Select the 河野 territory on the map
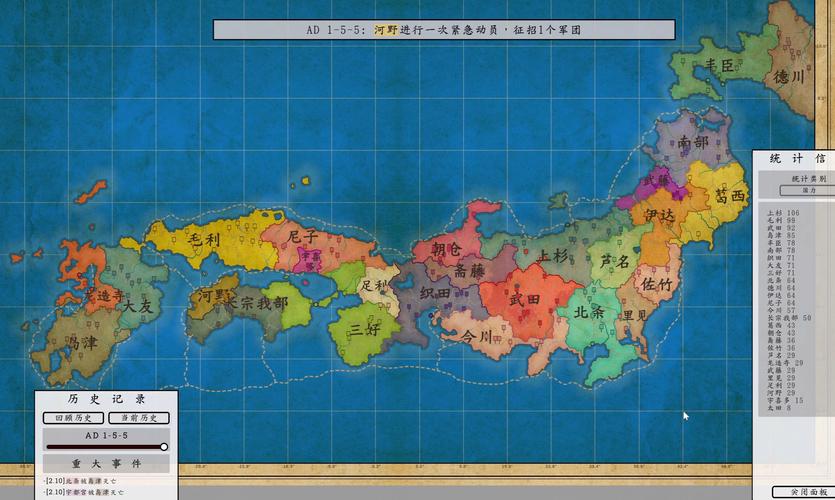 point(212,296)
